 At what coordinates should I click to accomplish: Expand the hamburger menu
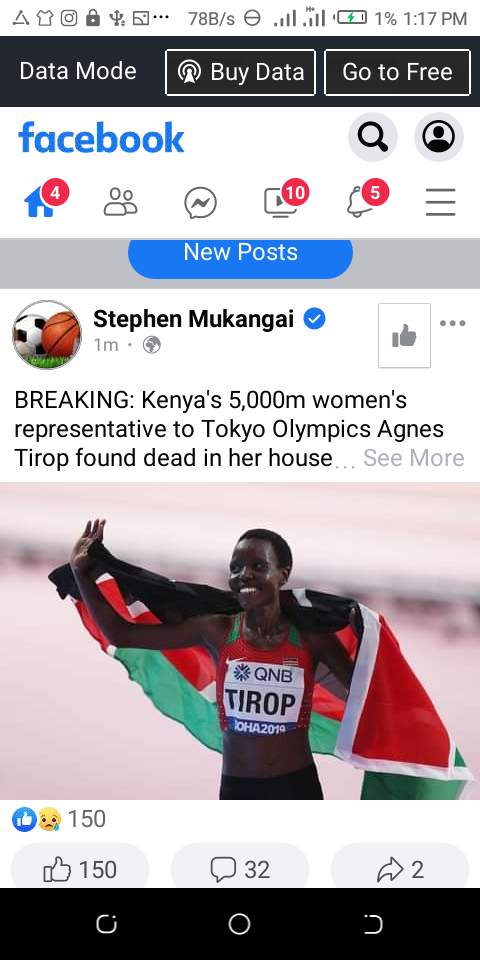click(x=440, y=203)
